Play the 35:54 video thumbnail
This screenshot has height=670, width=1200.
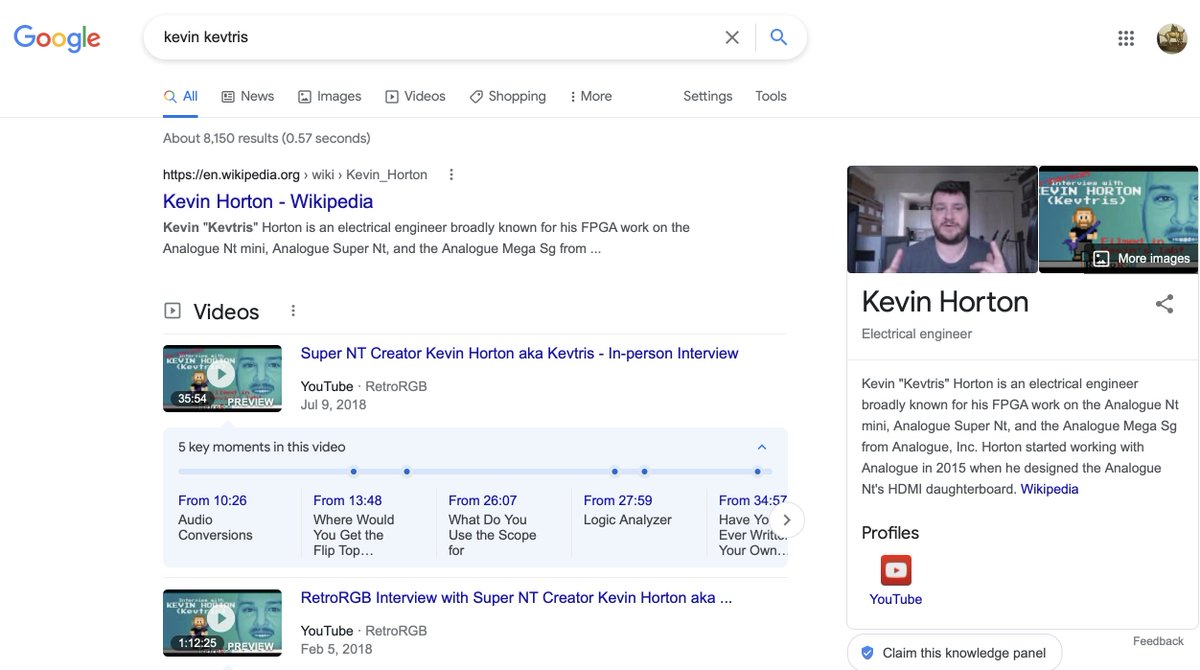(222, 378)
